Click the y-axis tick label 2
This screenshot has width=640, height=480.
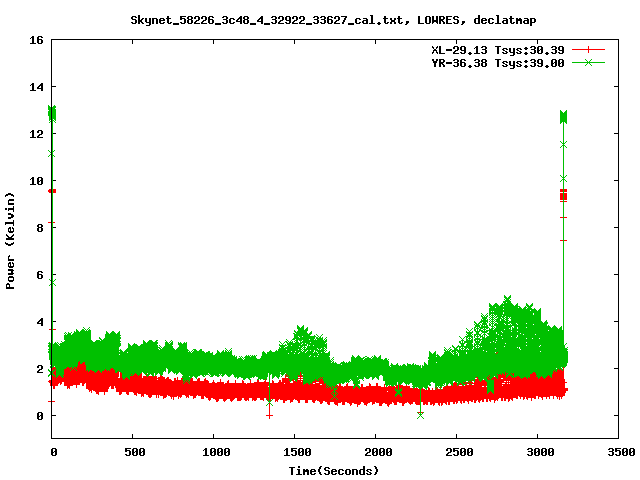pos(40,369)
